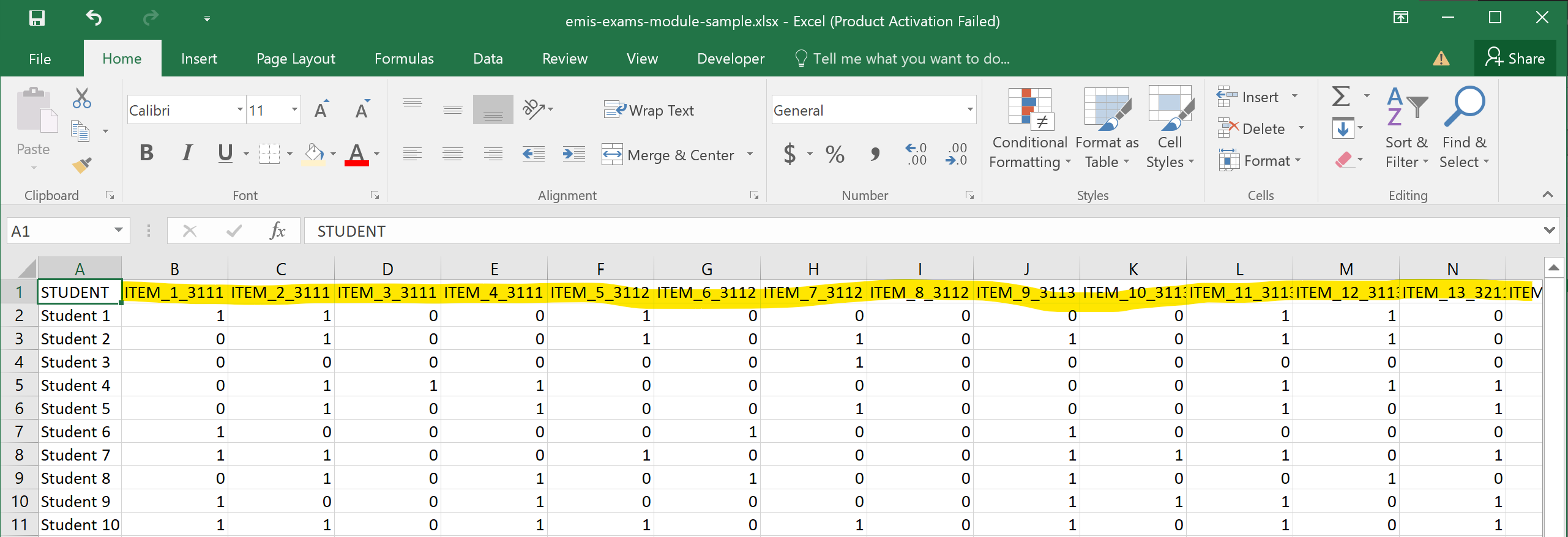The width and height of the screenshot is (1568, 537).
Task: Toggle Wrap Text for the cell
Action: coord(649,111)
